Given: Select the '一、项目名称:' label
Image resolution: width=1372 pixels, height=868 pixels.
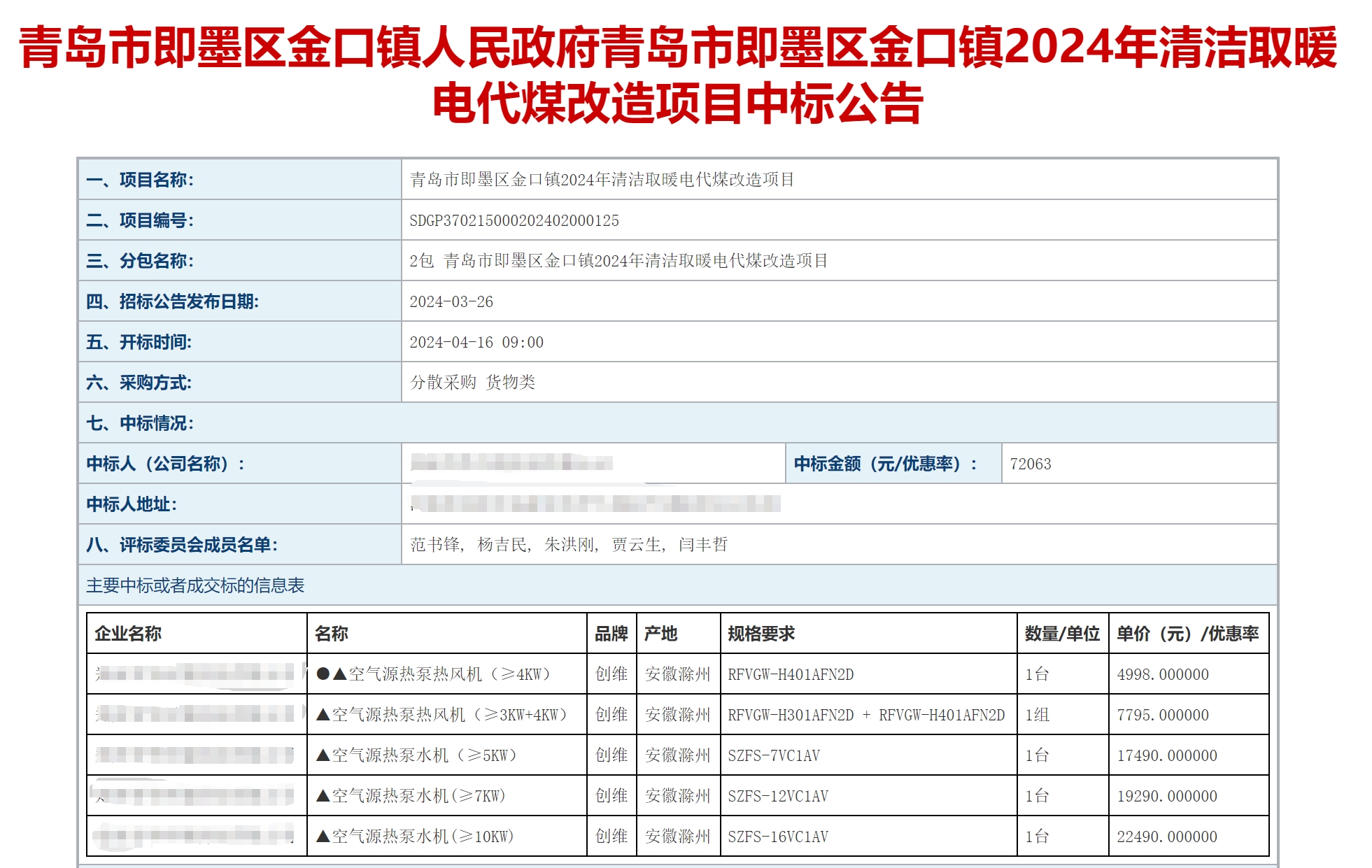Looking at the screenshot, I should pyautogui.click(x=140, y=180).
